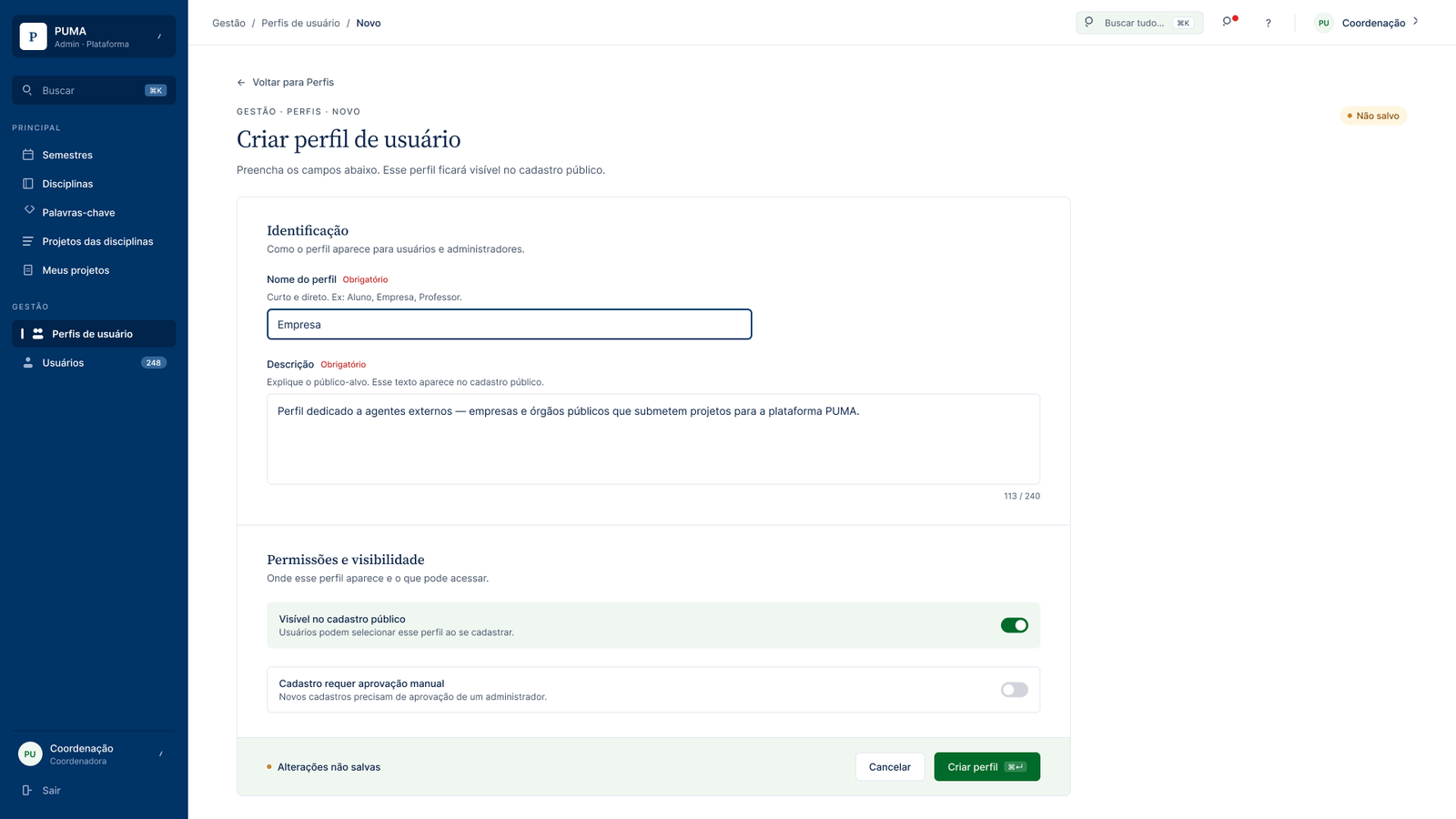
Task: Open Disciplinas book icon in sidebar
Action: tap(28, 184)
